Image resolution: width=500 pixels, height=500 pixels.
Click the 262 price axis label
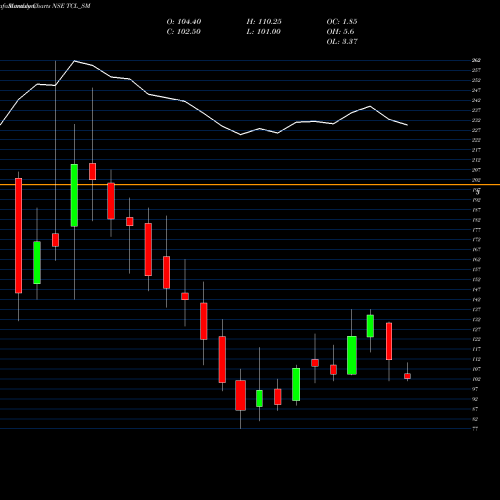[476, 60]
